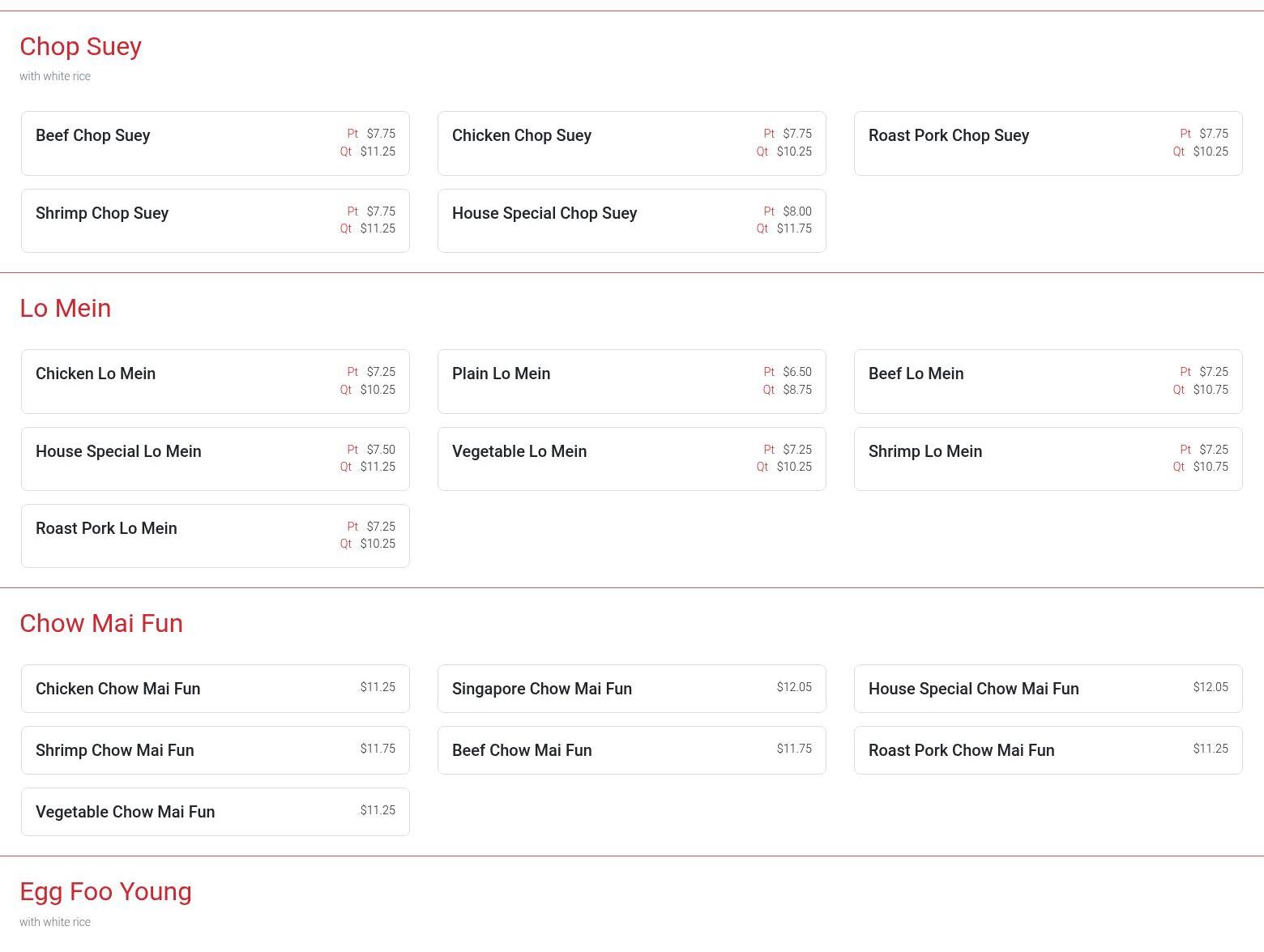Select the Beef Lo Mein dish
This screenshot has height=952, width=1264.
point(1048,382)
